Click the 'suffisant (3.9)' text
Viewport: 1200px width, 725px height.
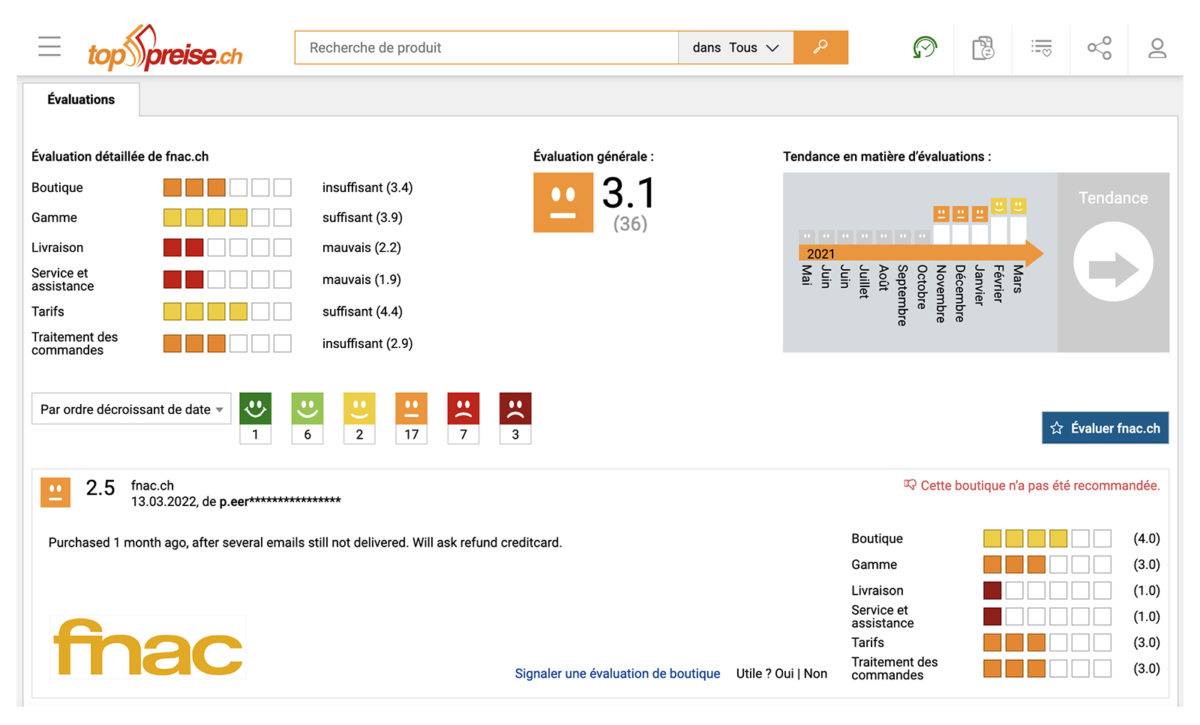click(362, 217)
